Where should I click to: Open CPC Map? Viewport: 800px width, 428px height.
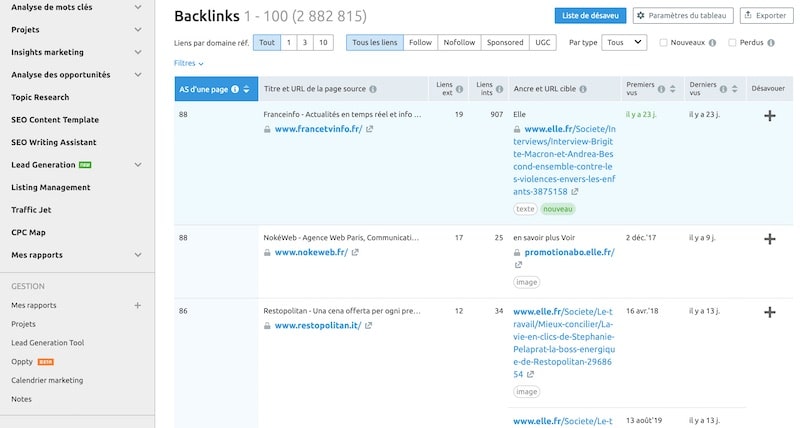(29, 232)
